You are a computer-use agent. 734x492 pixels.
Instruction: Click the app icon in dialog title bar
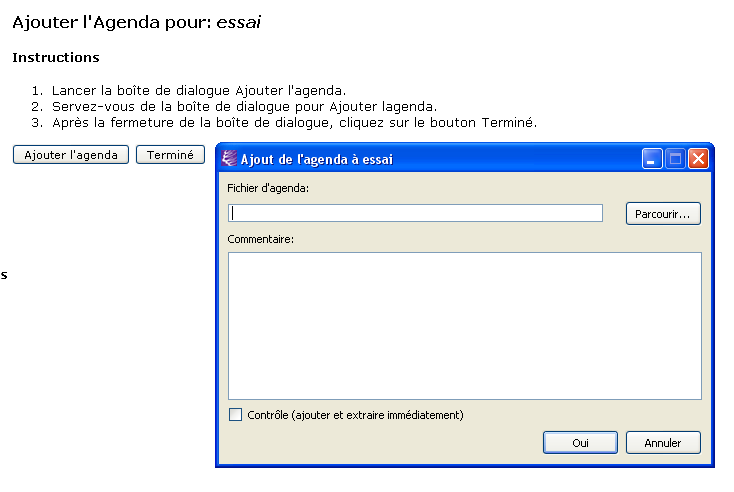tap(229, 158)
